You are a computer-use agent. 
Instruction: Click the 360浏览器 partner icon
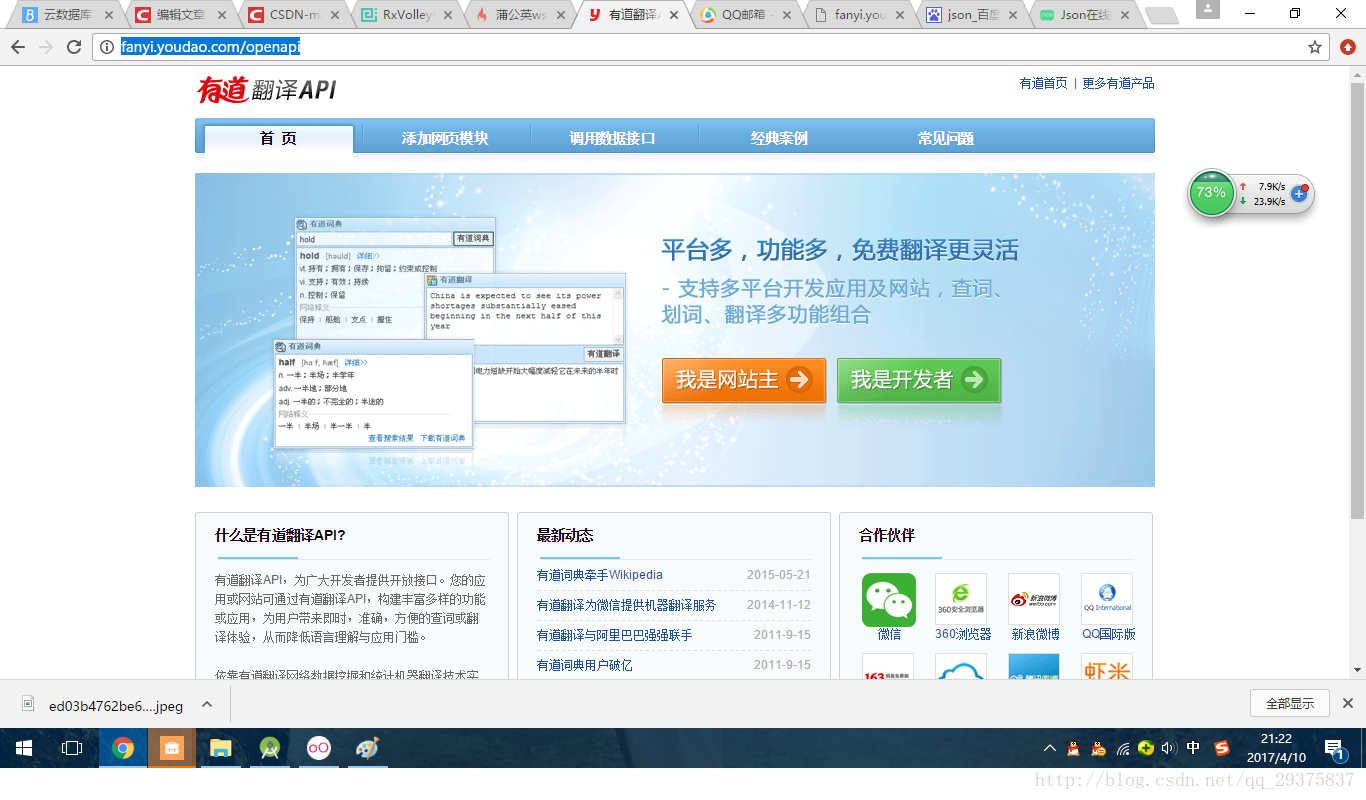pyautogui.click(x=961, y=599)
